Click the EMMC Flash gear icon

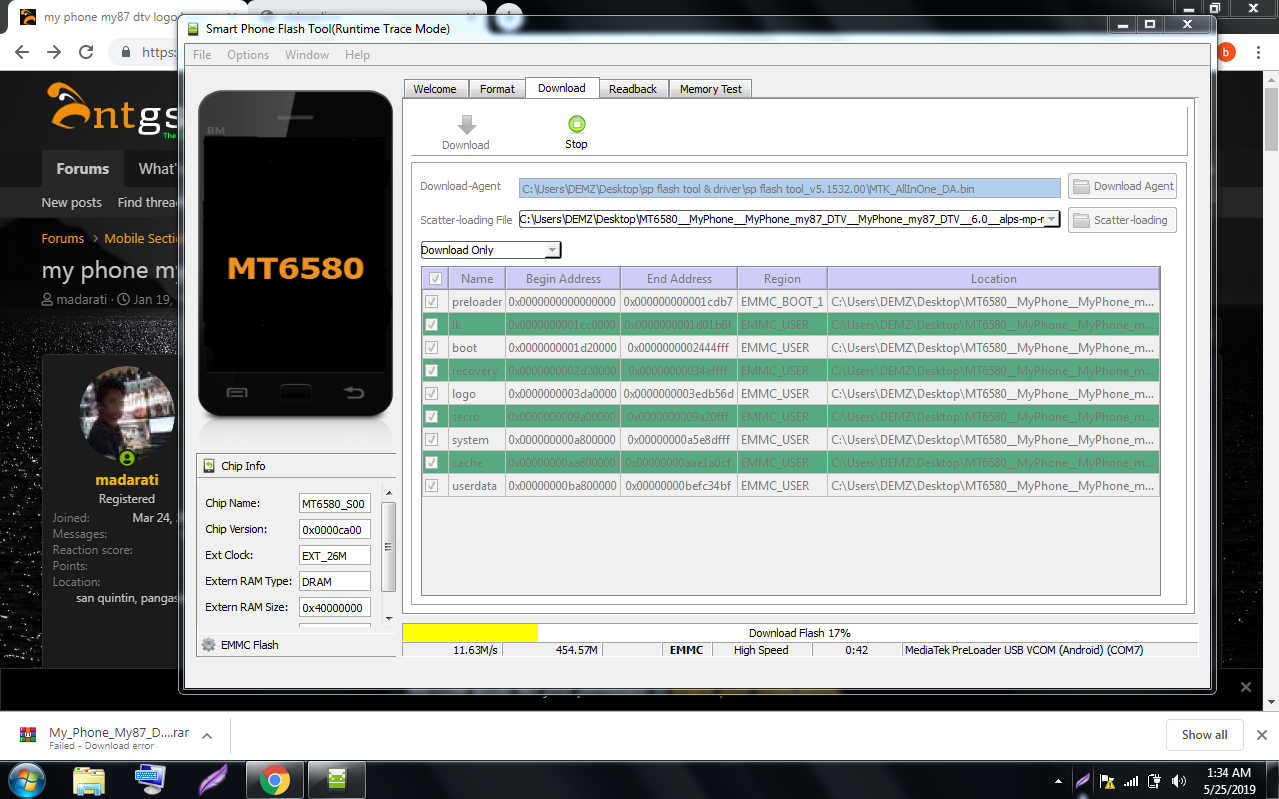click(x=208, y=645)
